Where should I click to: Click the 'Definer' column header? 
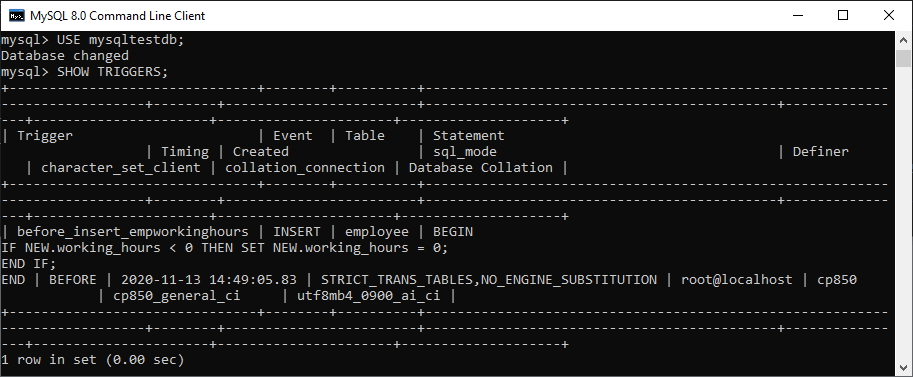821,151
